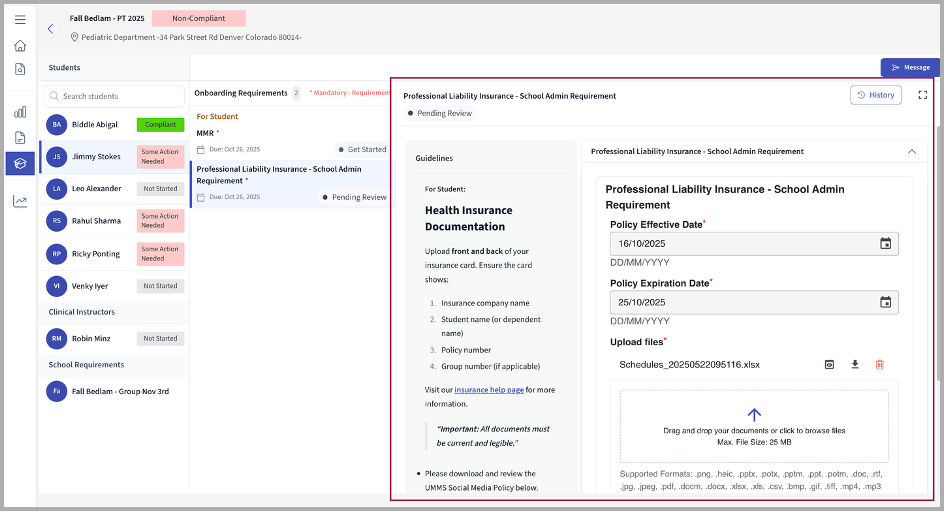Click the back arrow beside Fall Bedlam
Screen dimensions: 944x512
coord(51,29)
